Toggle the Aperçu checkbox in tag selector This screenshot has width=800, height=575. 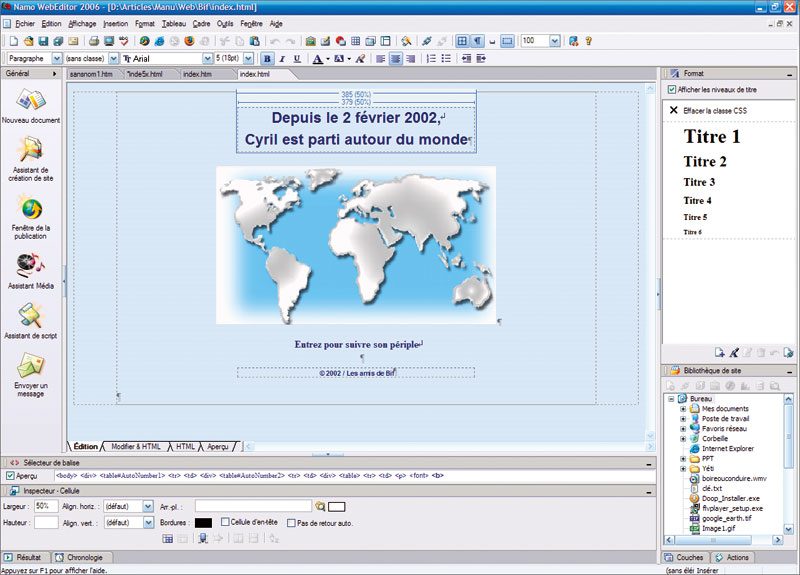point(10,476)
